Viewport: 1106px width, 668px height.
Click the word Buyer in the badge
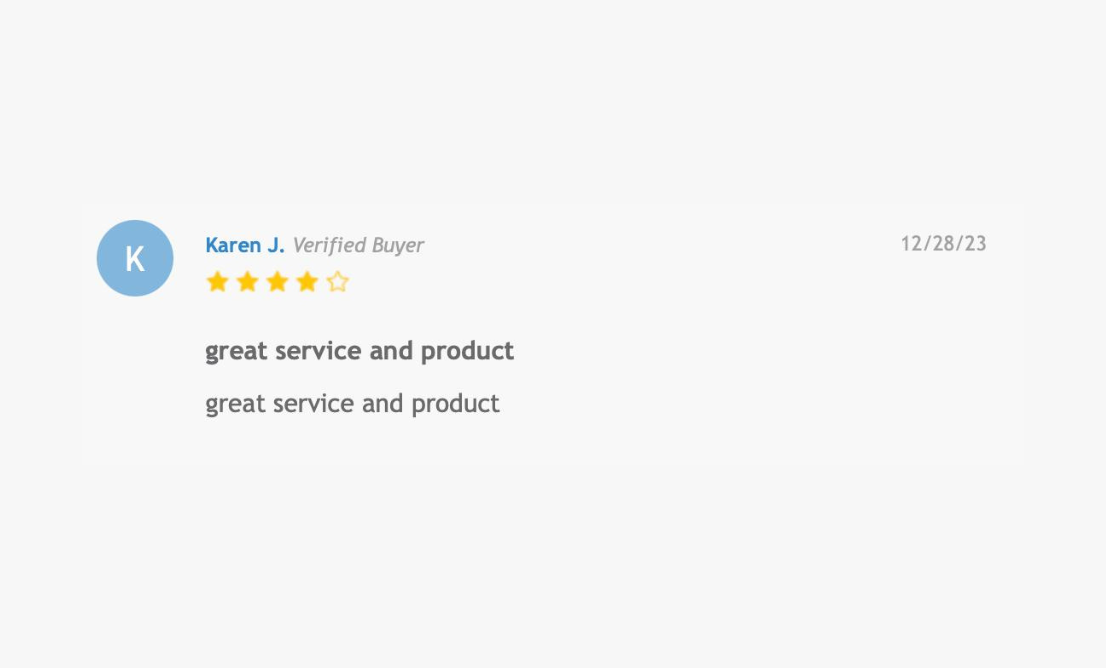(x=397, y=245)
